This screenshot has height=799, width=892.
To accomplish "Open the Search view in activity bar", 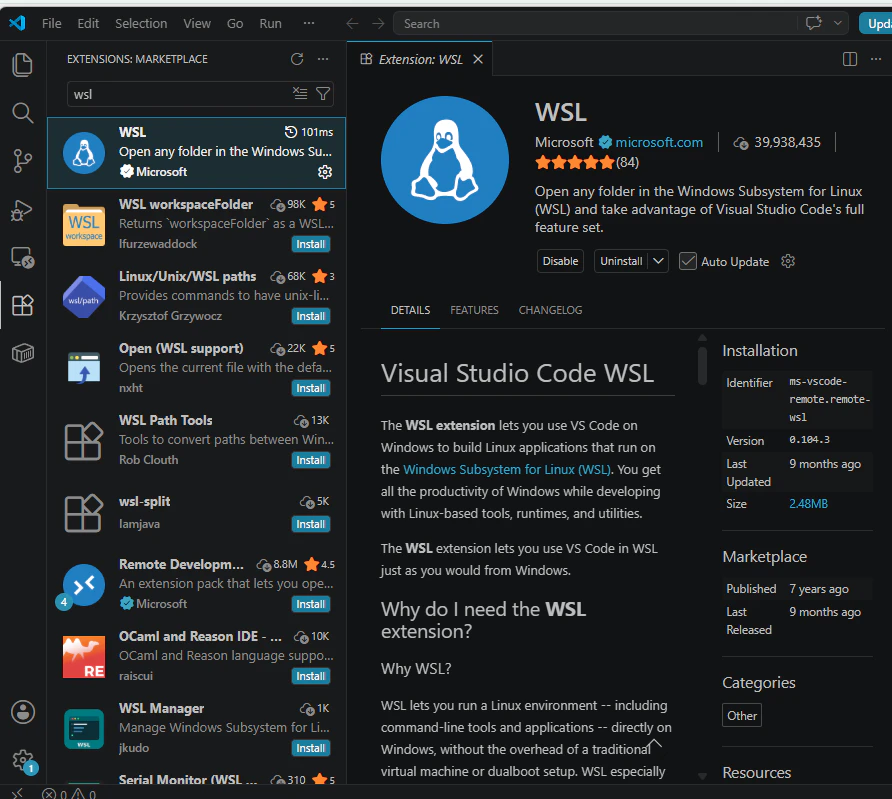I will tap(22, 113).
